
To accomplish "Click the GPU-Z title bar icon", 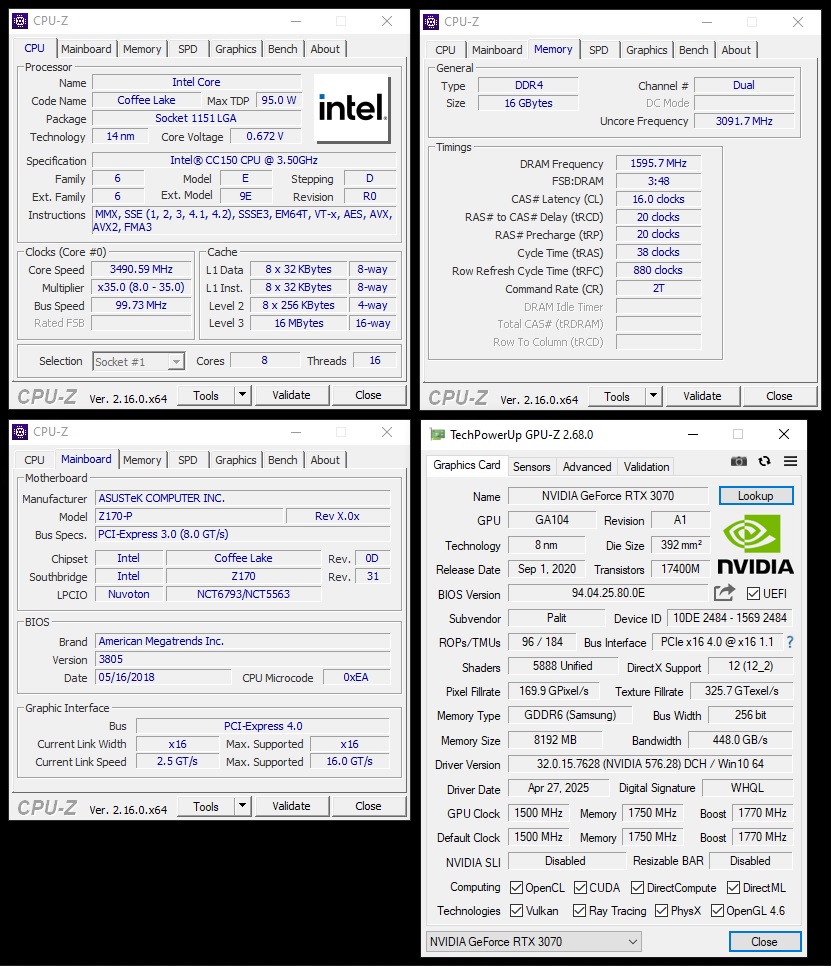I will coord(437,434).
